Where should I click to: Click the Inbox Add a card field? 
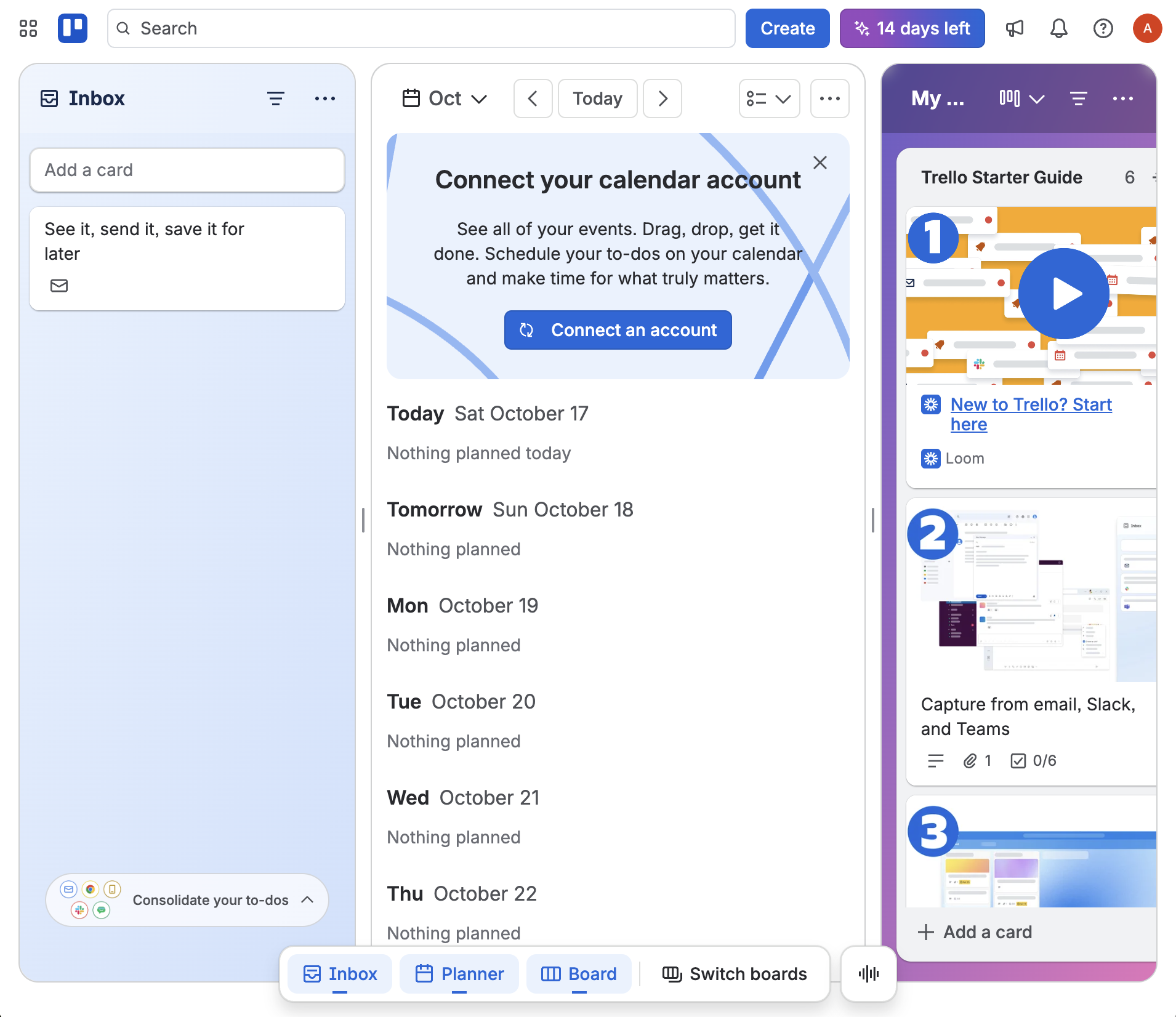click(x=187, y=170)
